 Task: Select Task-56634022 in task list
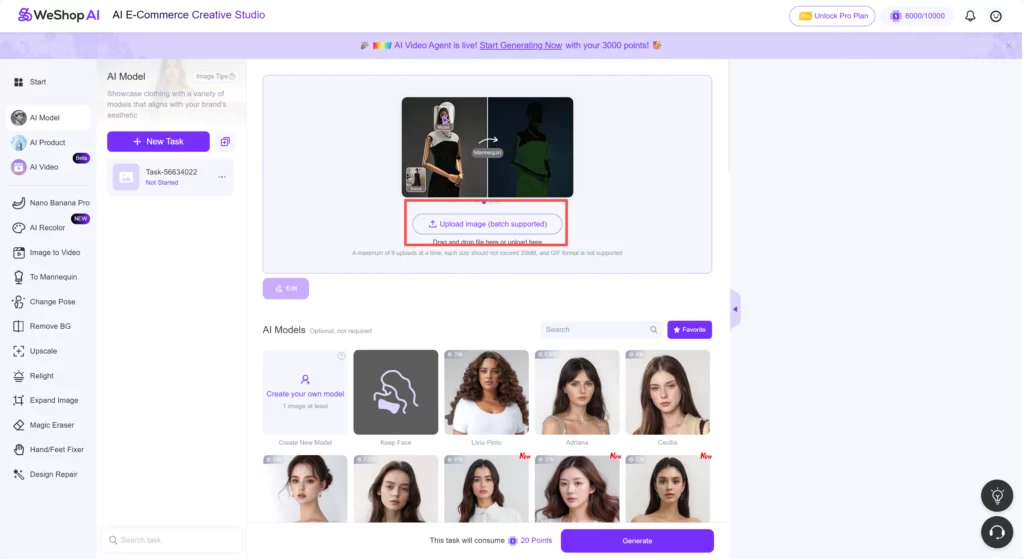click(x=170, y=177)
